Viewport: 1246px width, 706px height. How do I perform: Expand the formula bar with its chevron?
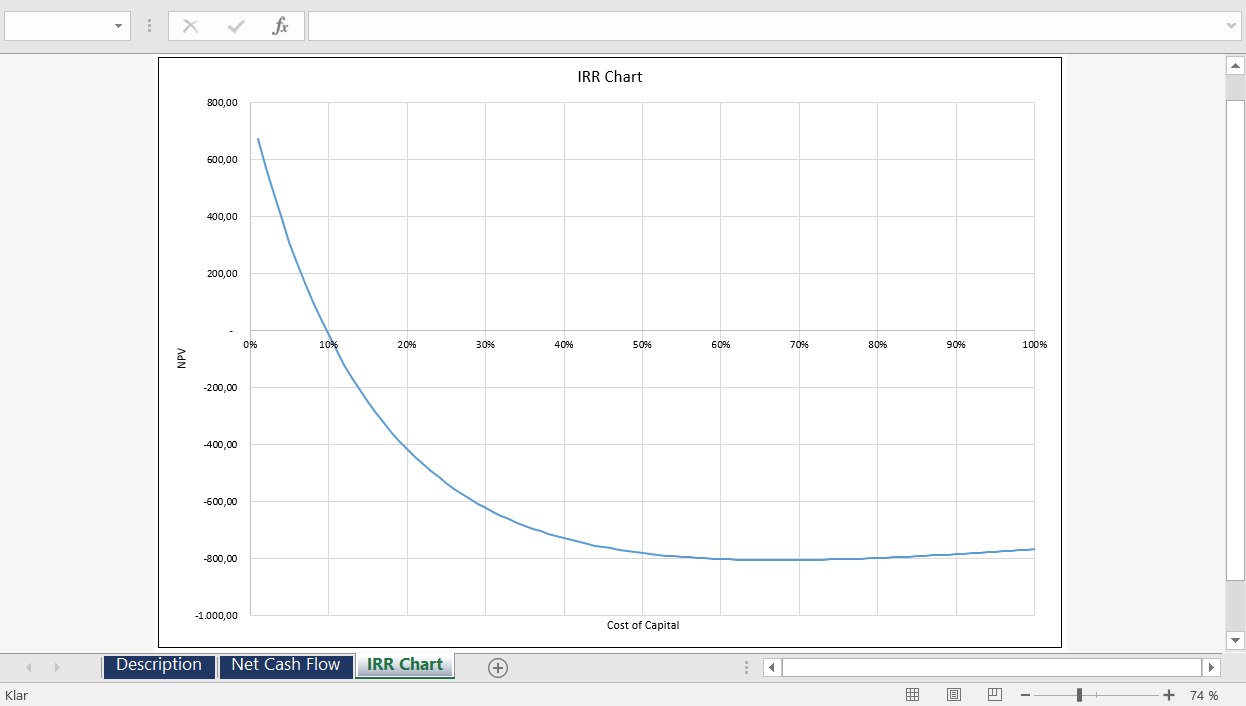(1233, 25)
